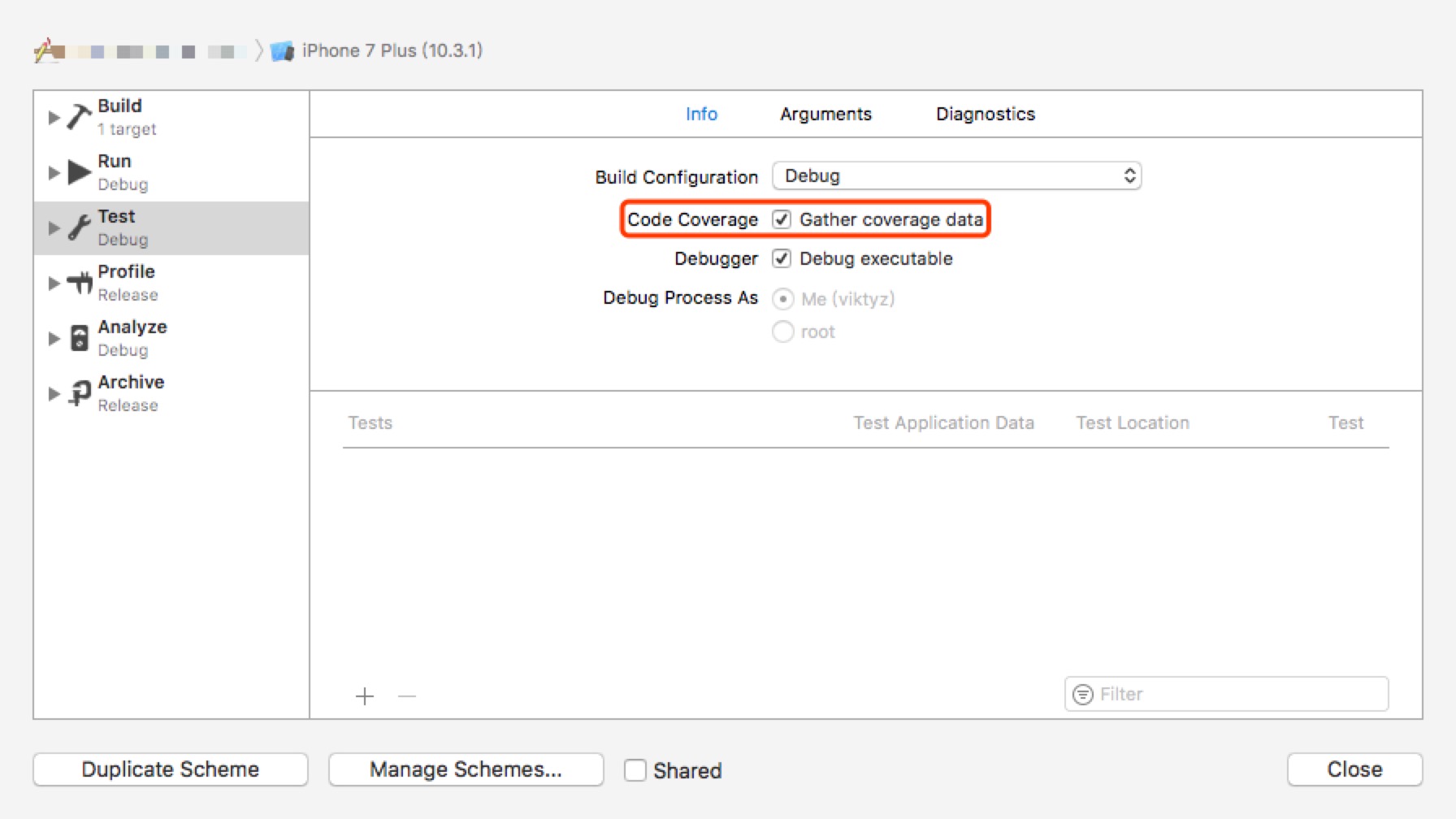Viewport: 1456px width, 819px height.
Task: Click Manage Schemes... button
Action: [x=466, y=769]
